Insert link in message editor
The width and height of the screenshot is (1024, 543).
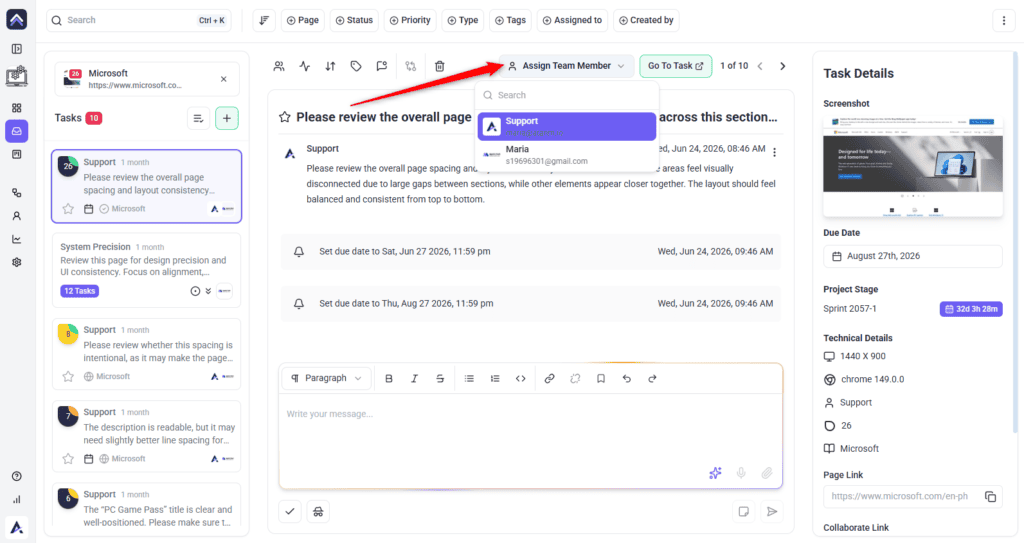pyautogui.click(x=549, y=378)
